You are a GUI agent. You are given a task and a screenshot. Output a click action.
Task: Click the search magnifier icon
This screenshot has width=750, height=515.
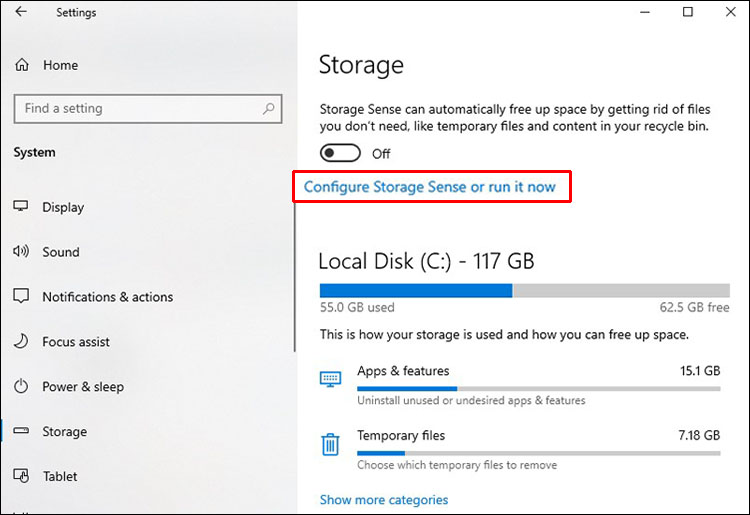[269, 108]
